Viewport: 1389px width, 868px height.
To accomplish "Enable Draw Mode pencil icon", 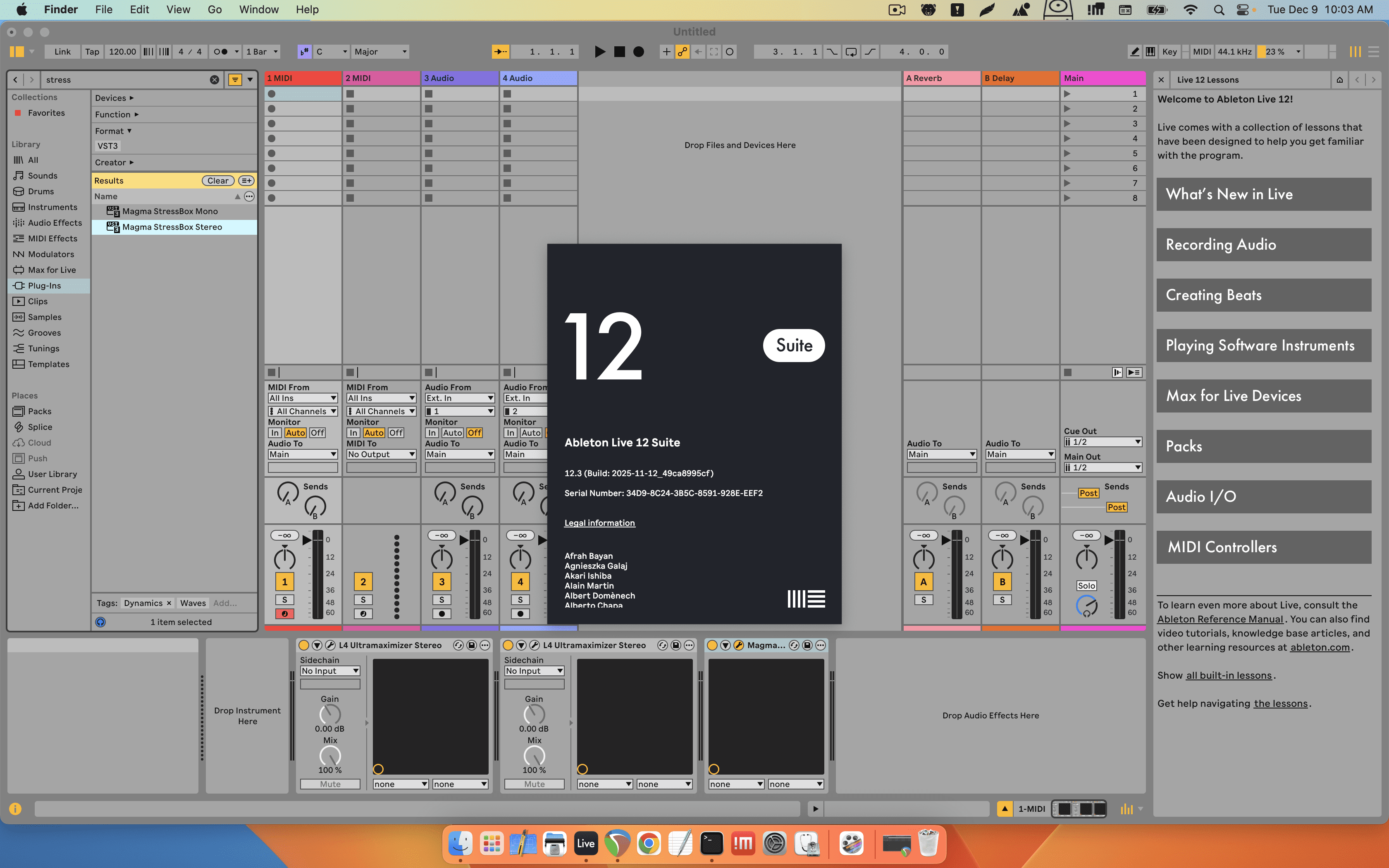I will [x=1134, y=51].
